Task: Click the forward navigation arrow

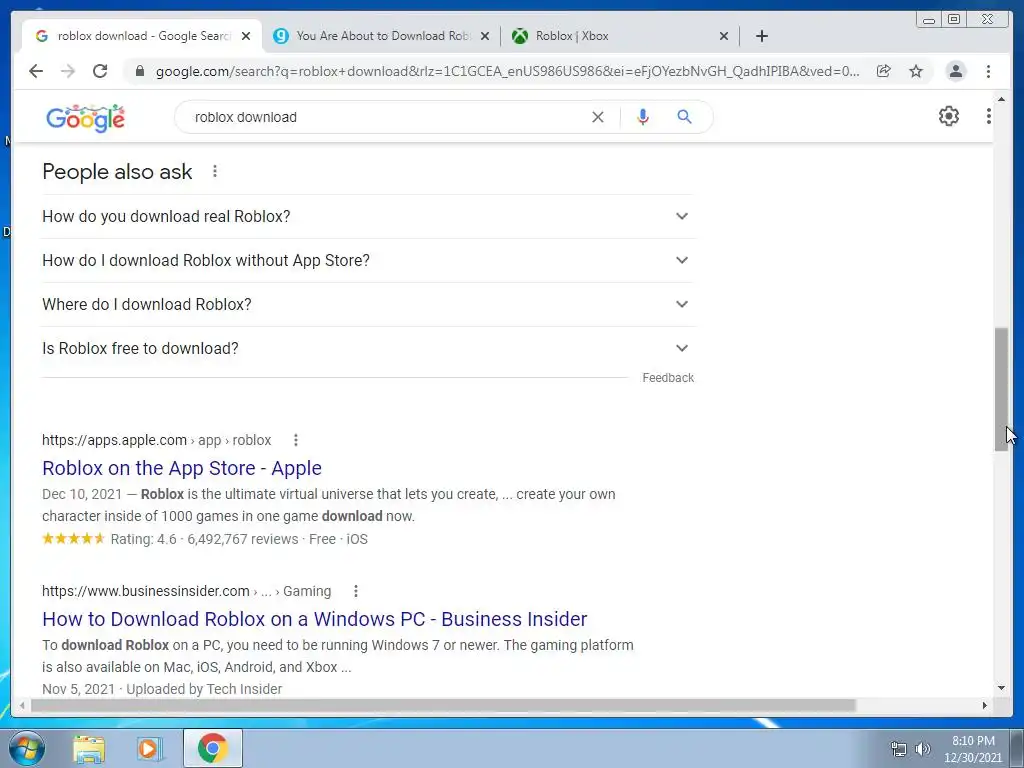Action: (68, 71)
